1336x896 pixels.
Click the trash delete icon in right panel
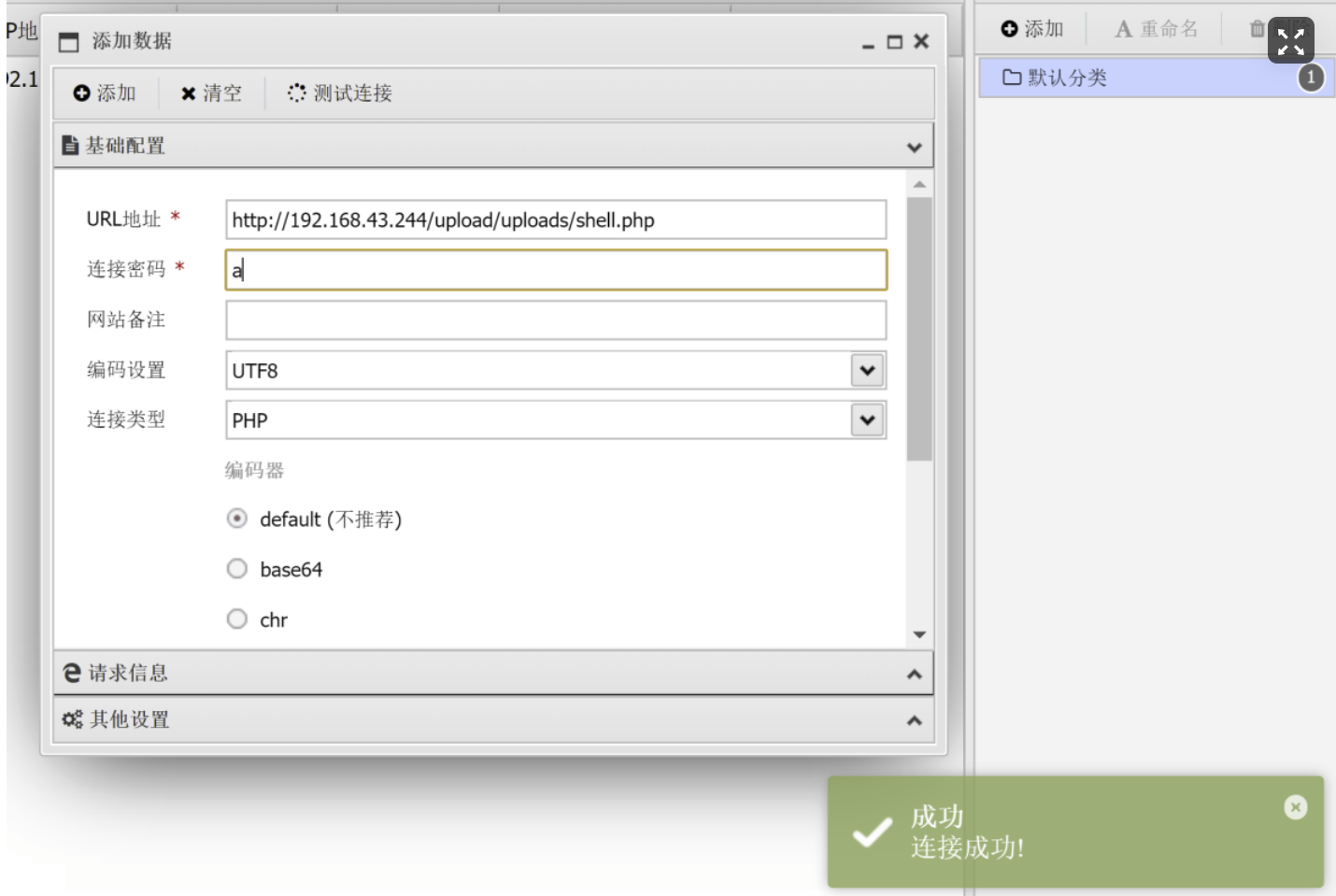point(1257,29)
